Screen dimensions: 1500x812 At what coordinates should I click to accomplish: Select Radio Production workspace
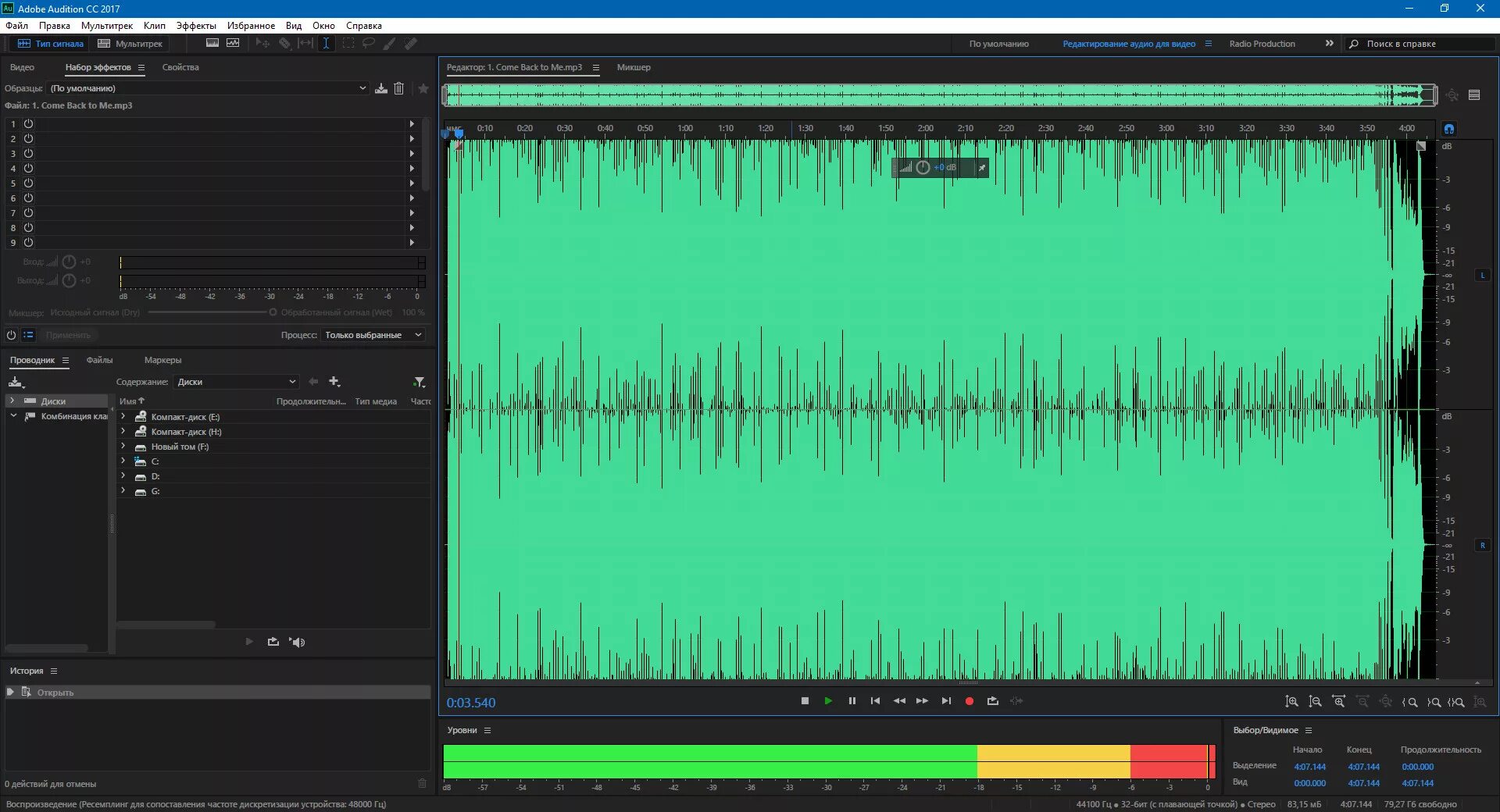point(1262,44)
